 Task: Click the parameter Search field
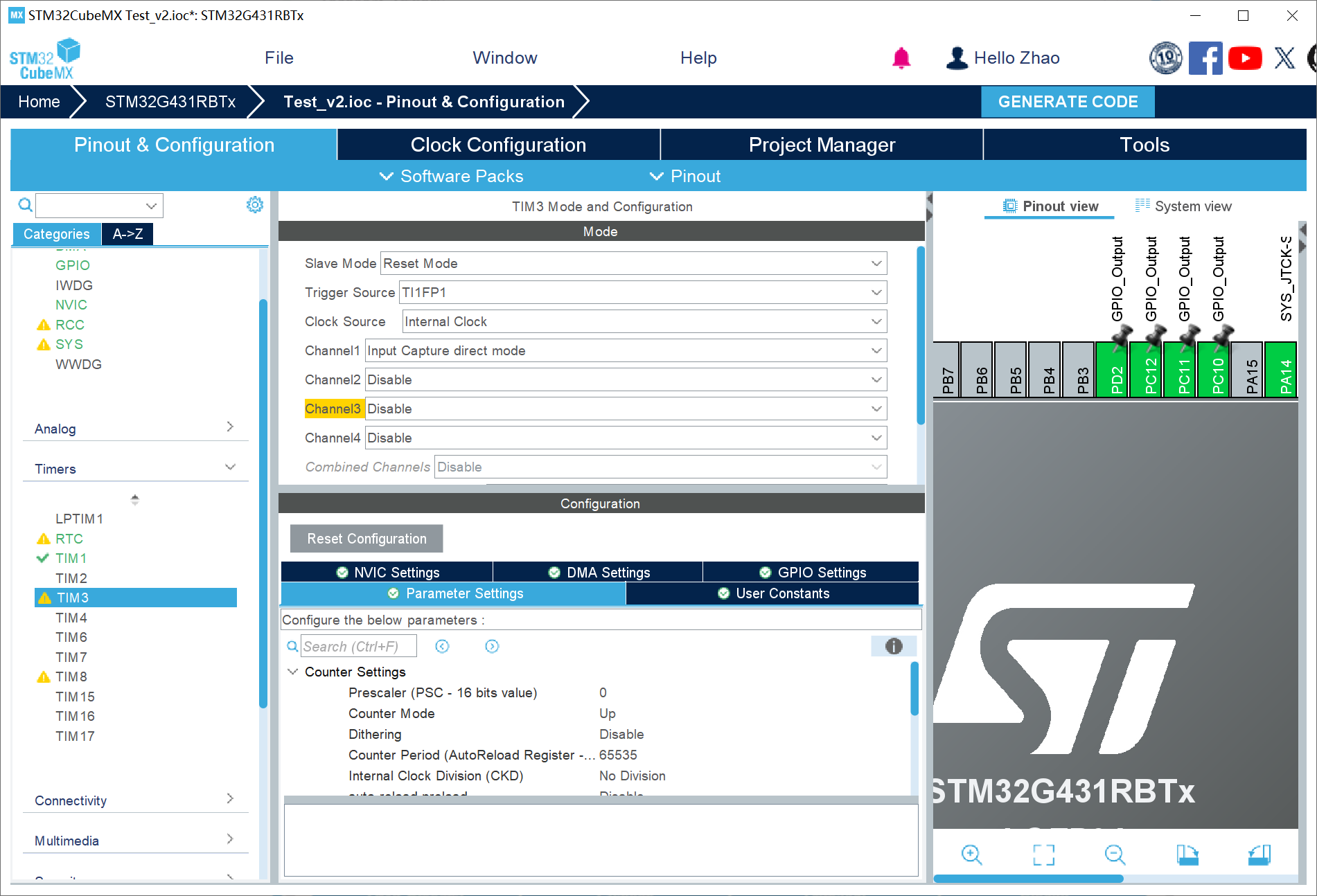[358, 646]
